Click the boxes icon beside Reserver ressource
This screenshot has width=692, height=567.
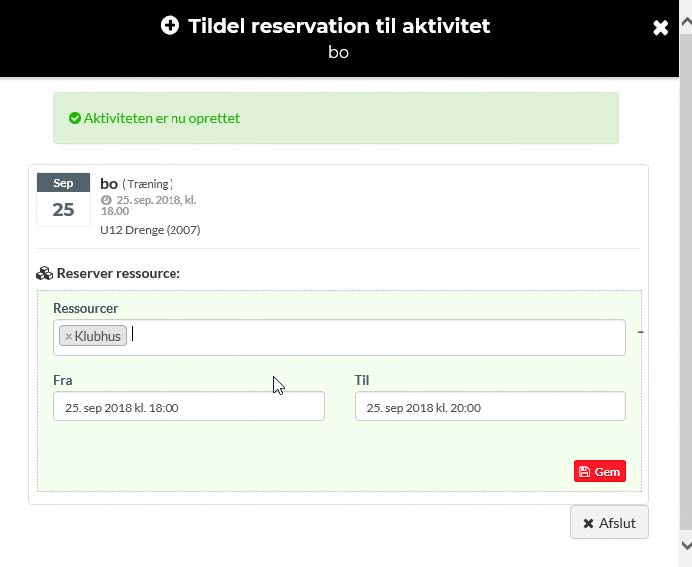tap(44, 274)
